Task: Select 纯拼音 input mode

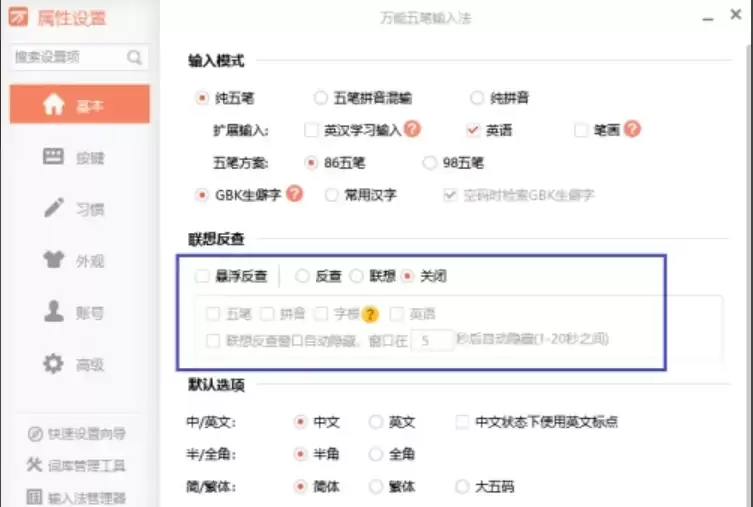Action: coord(476,98)
